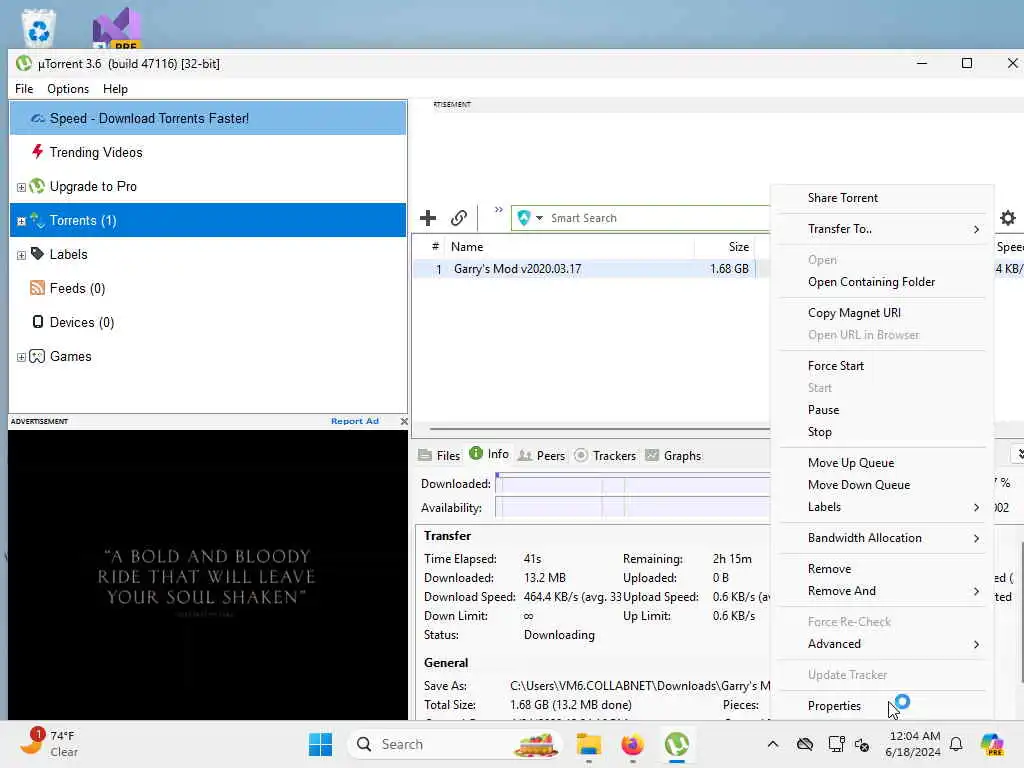Click the A Bold and Bloody advertisement

click(208, 575)
